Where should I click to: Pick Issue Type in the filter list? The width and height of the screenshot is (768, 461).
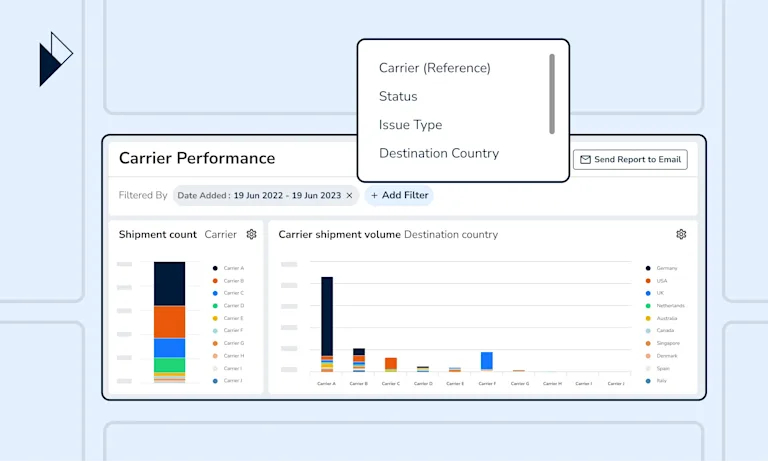click(x=410, y=125)
